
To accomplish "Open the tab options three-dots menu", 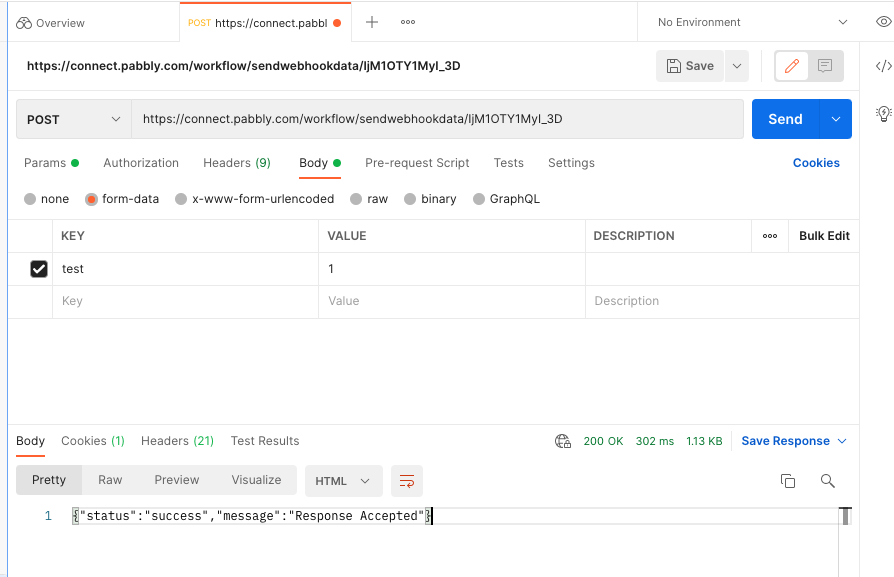I will click(x=408, y=22).
